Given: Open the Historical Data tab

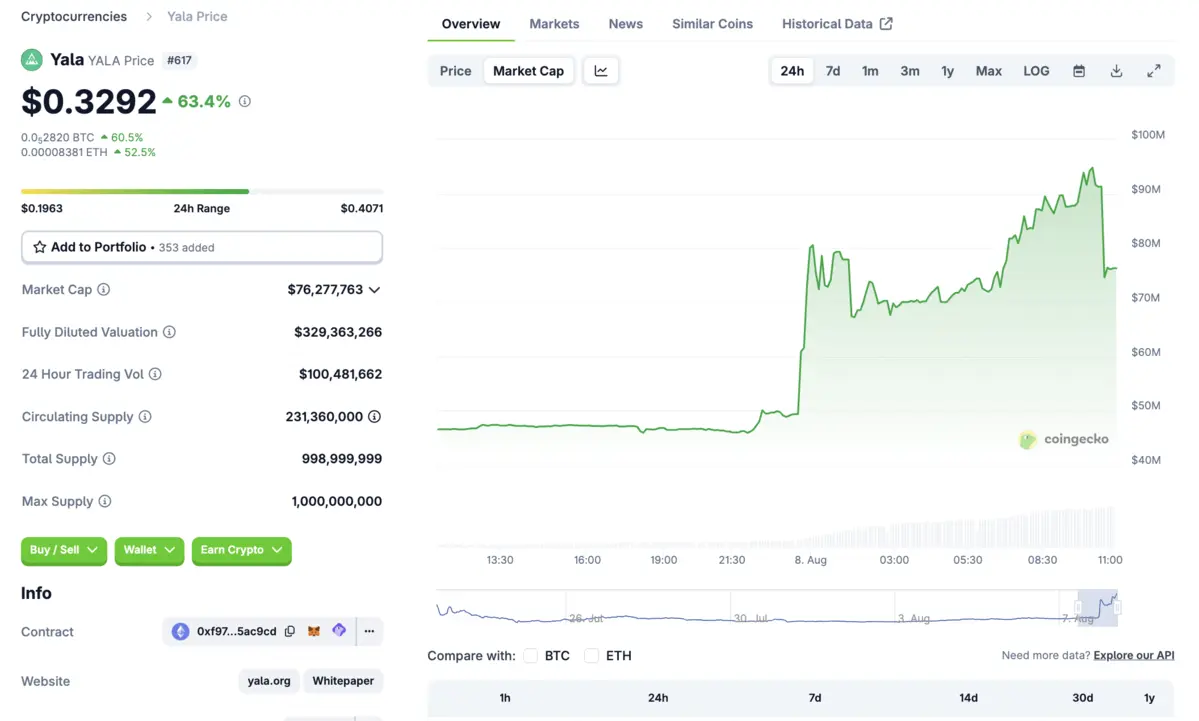Looking at the screenshot, I should pyautogui.click(x=837, y=24).
